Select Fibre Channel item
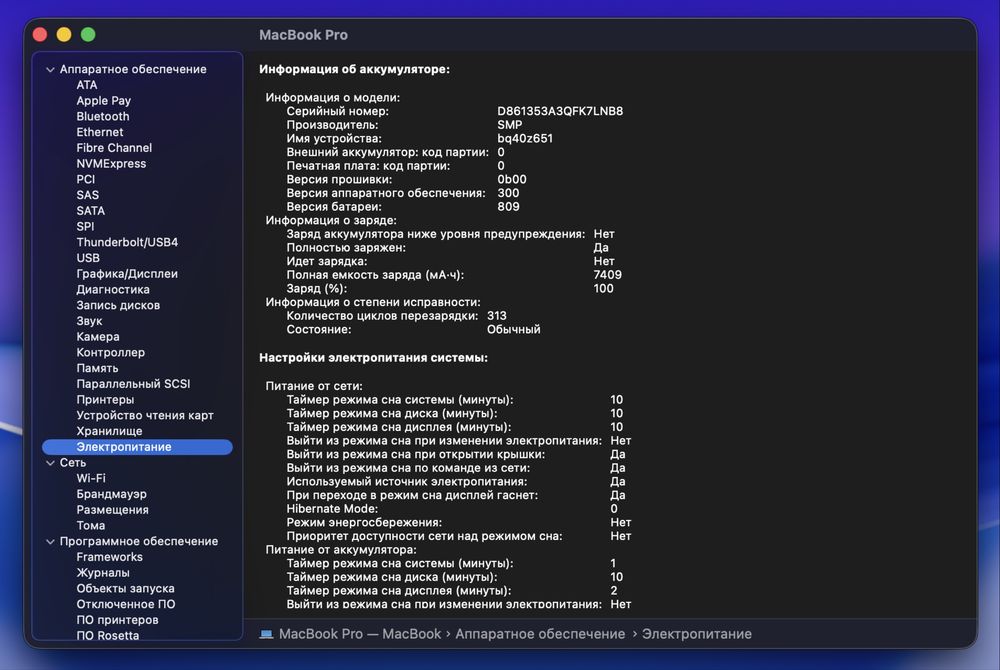Screen dimensions: 1000x670 (114, 148)
